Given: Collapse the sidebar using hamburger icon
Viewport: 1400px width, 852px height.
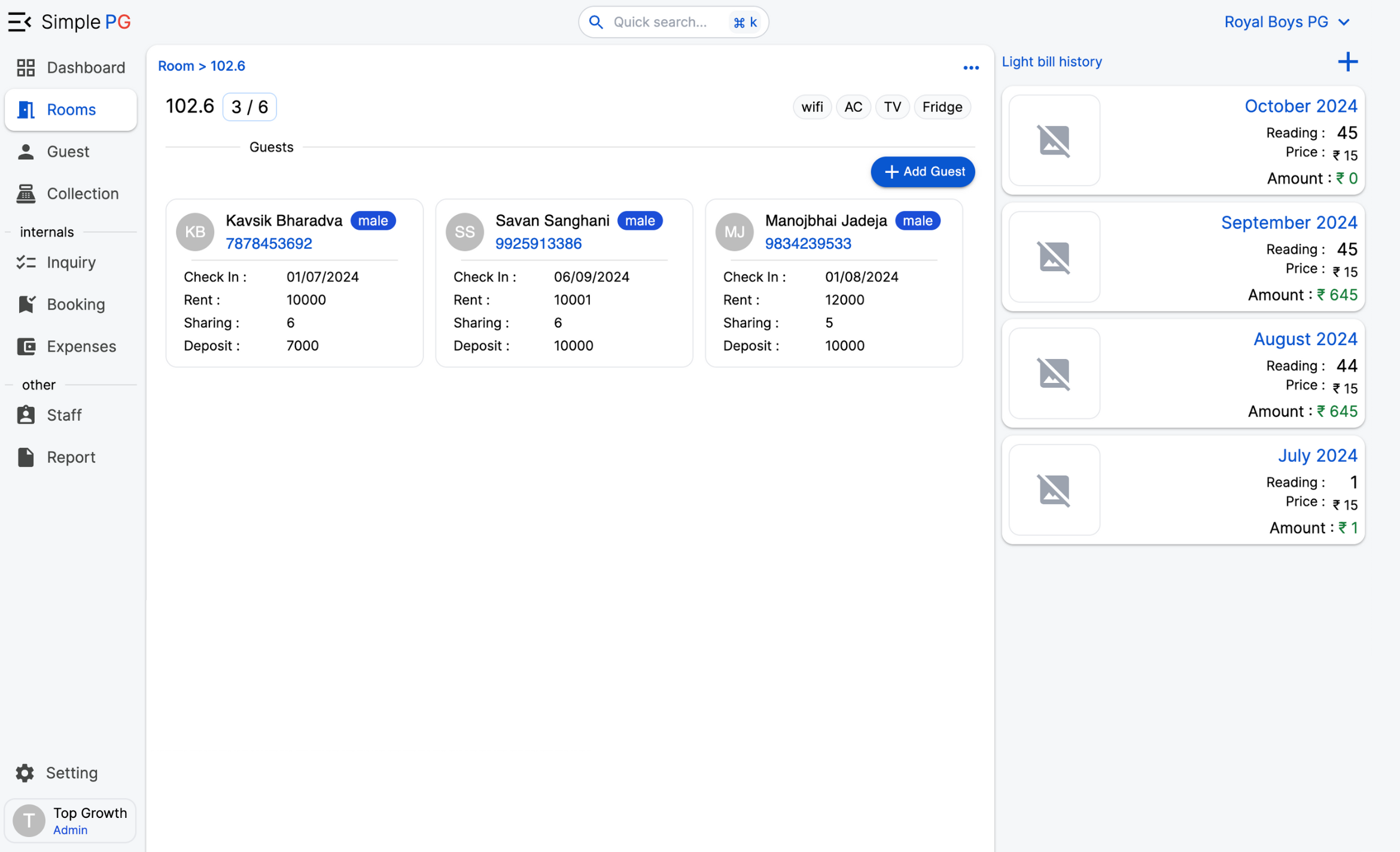Looking at the screenshot, I should [19, 22].
